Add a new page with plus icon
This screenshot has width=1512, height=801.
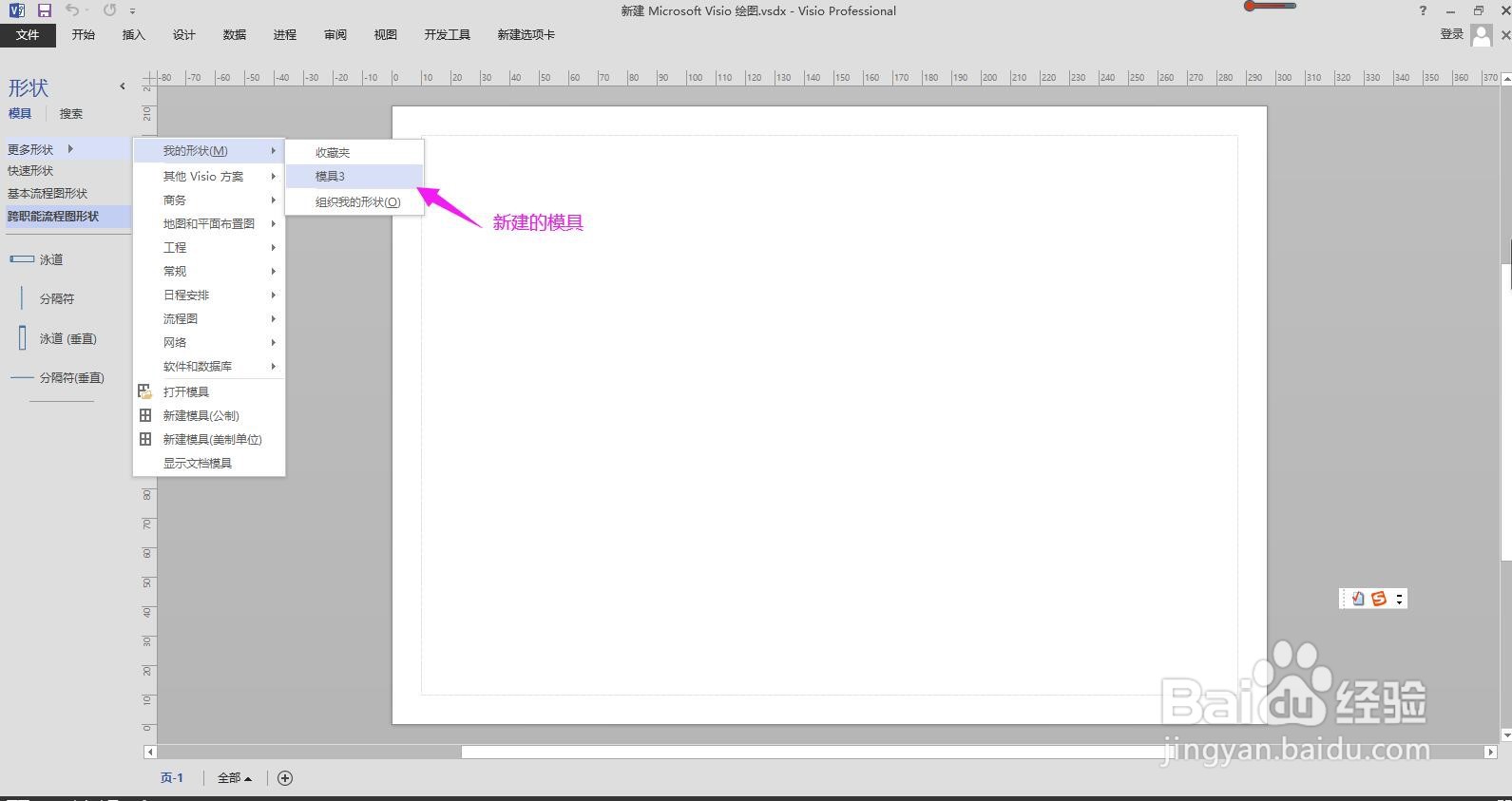click(x=285, y=778)
